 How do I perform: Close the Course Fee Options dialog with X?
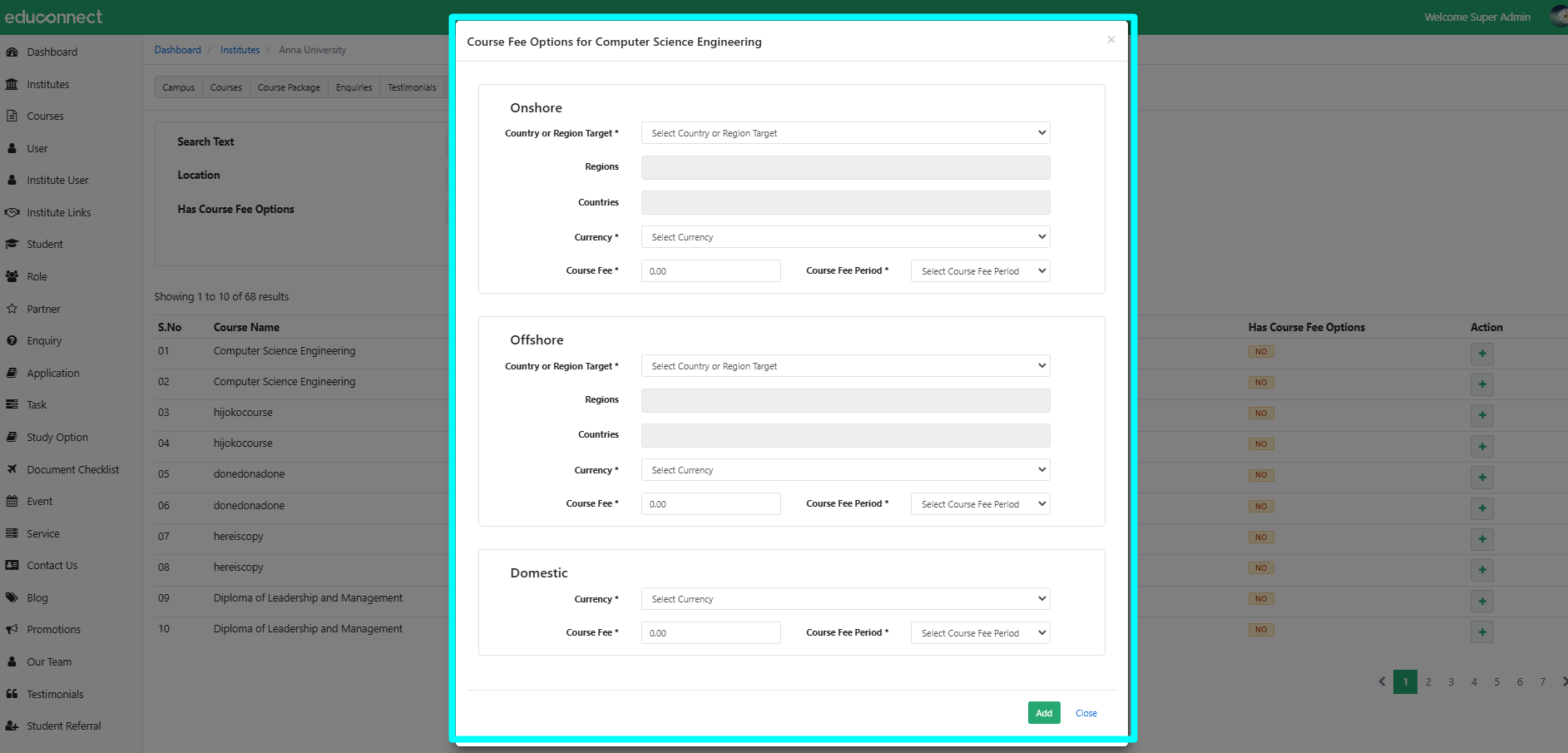[x=1111, y=40]
